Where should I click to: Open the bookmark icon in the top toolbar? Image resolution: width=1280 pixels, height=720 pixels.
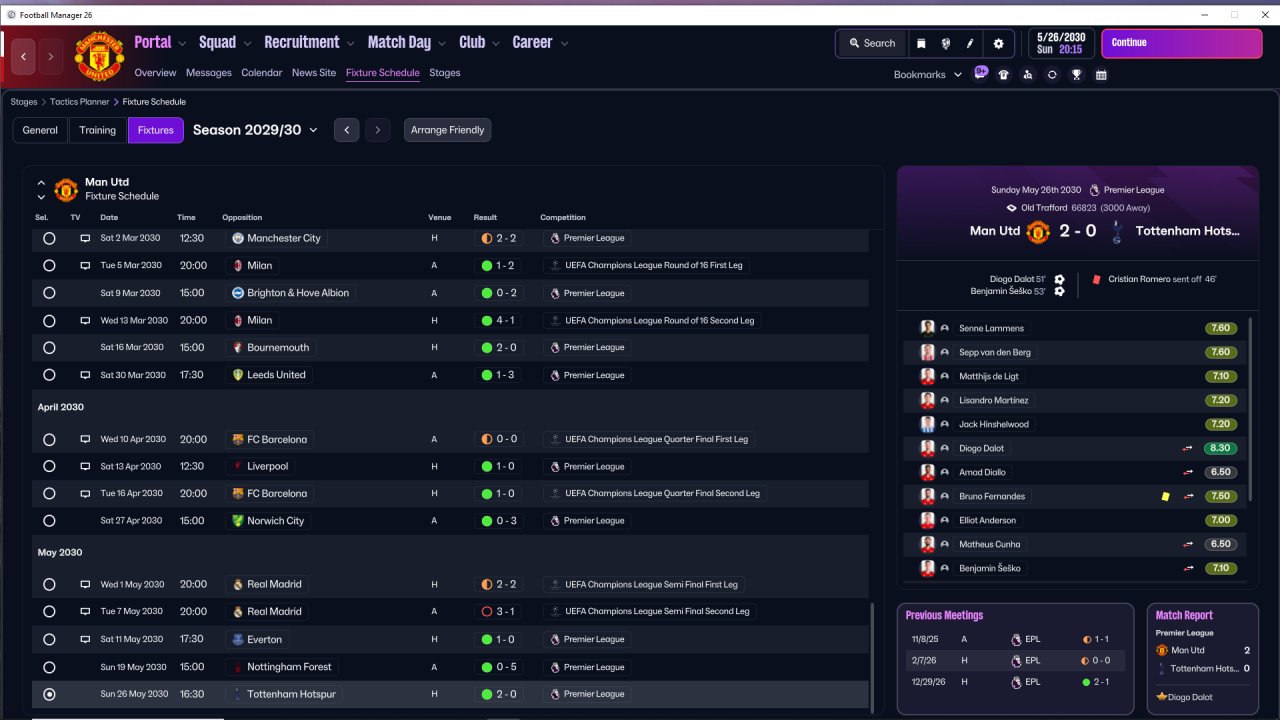tap(921, 43)
